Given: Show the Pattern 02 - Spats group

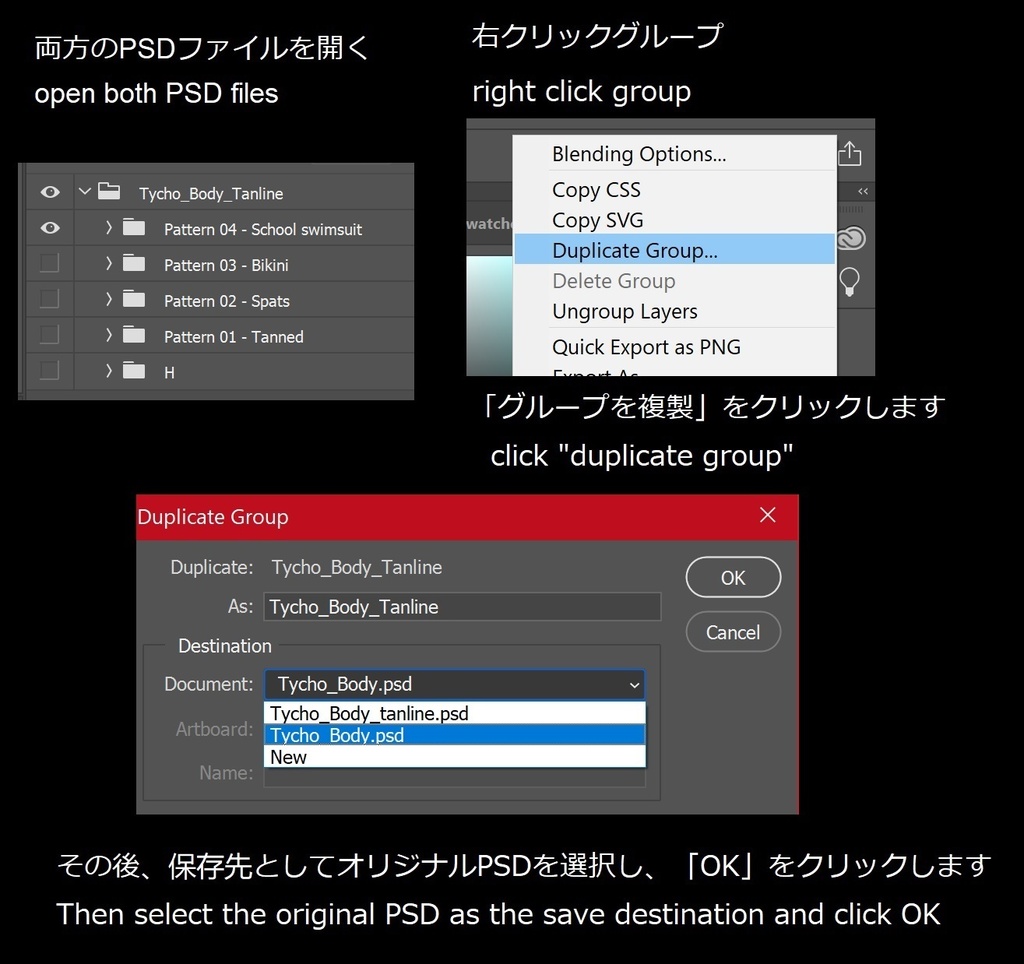Looking at the screenshot, I should point(49,300).
